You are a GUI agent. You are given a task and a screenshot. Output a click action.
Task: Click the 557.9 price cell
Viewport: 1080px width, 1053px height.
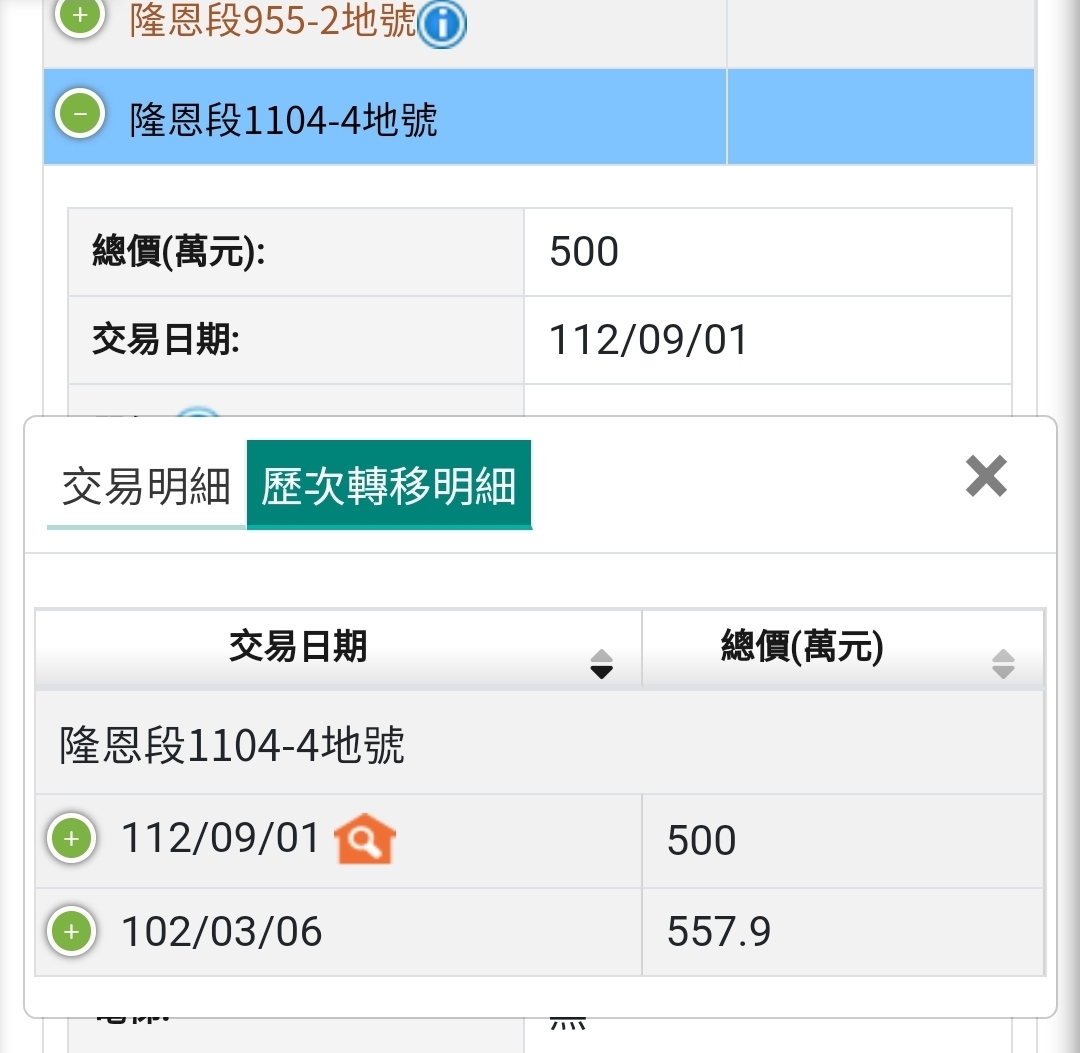click(x=719, y=932)
